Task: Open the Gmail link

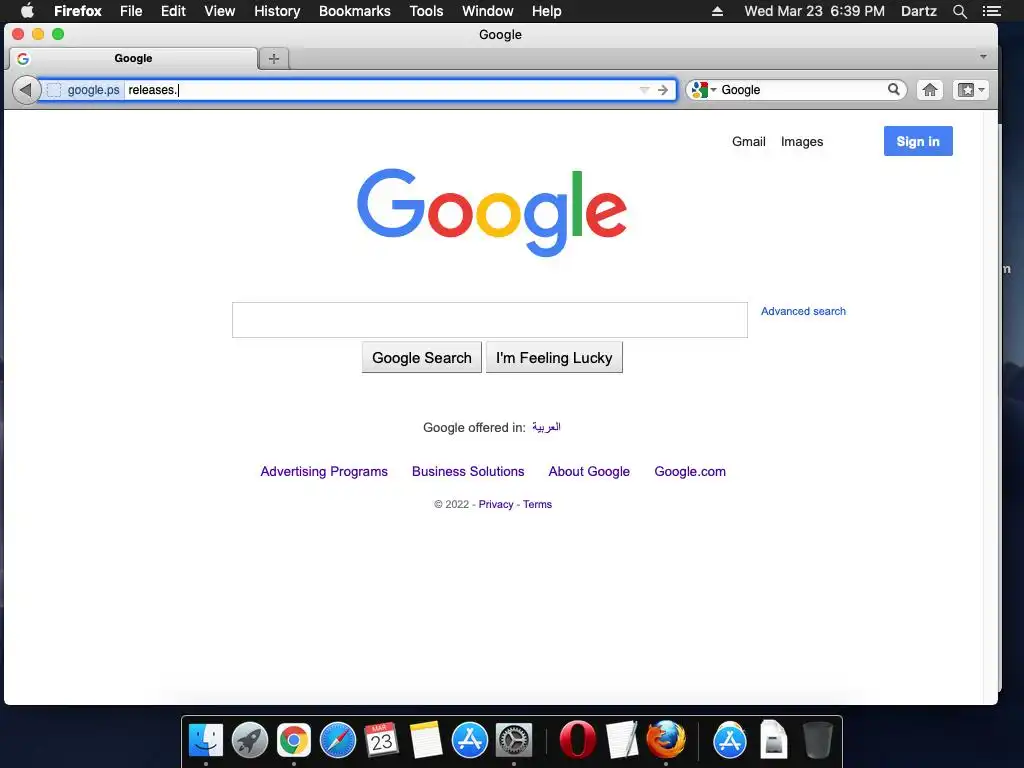Action: (x=748, y=142)
